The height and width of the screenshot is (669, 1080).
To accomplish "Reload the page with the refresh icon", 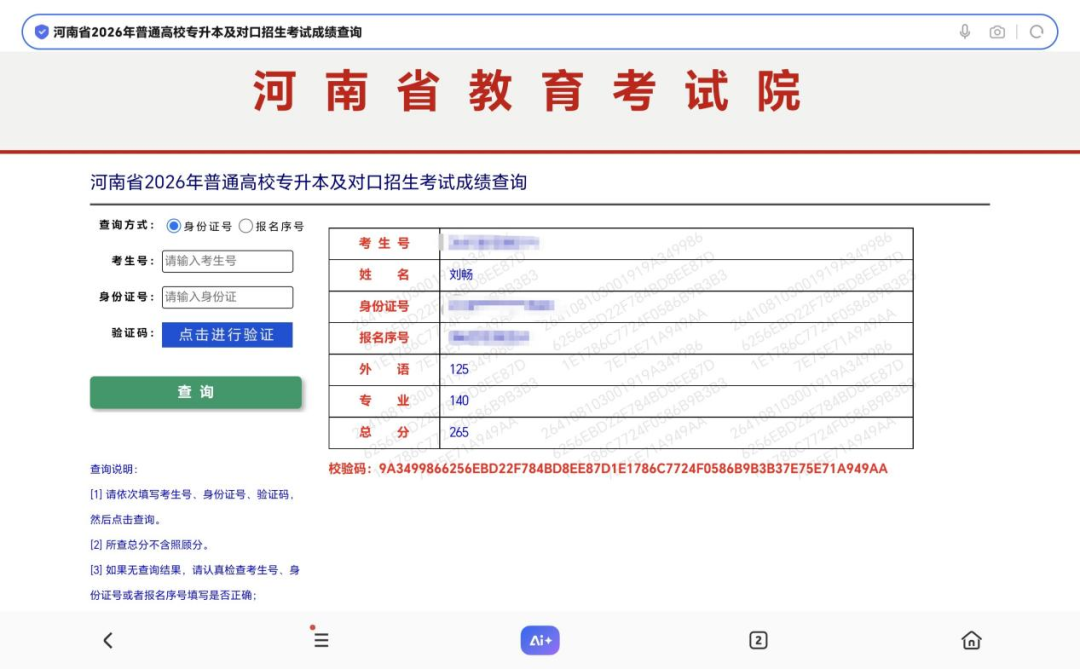I will [x=1036, y=32].
